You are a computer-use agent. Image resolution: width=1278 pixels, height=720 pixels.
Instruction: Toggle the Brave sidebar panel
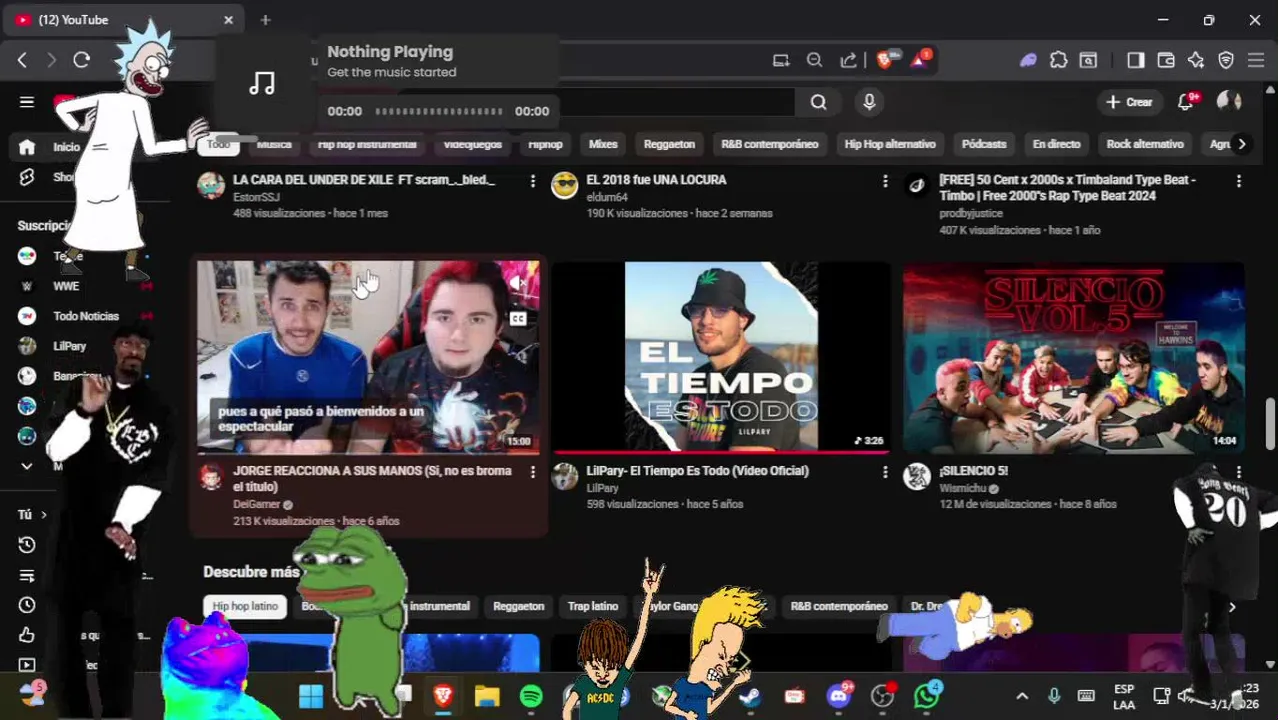pos(1135,60)
